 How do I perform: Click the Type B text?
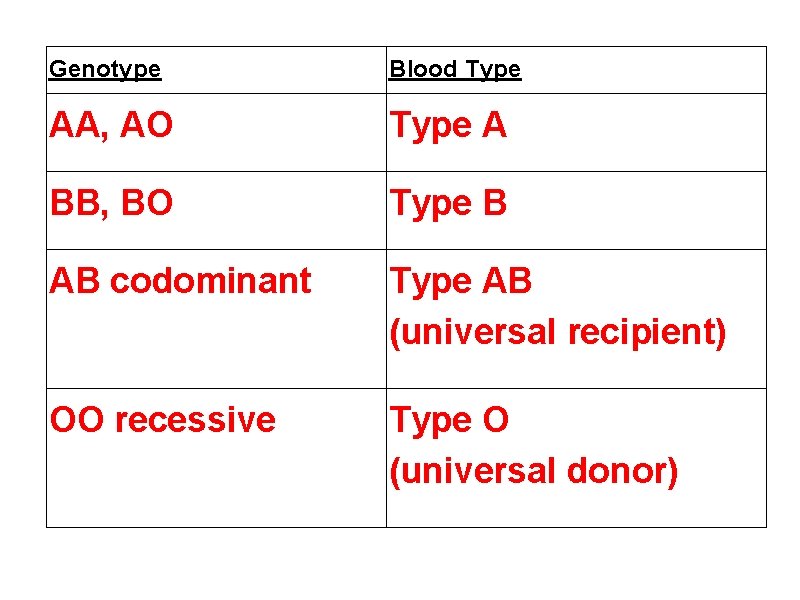pos(448,204)
